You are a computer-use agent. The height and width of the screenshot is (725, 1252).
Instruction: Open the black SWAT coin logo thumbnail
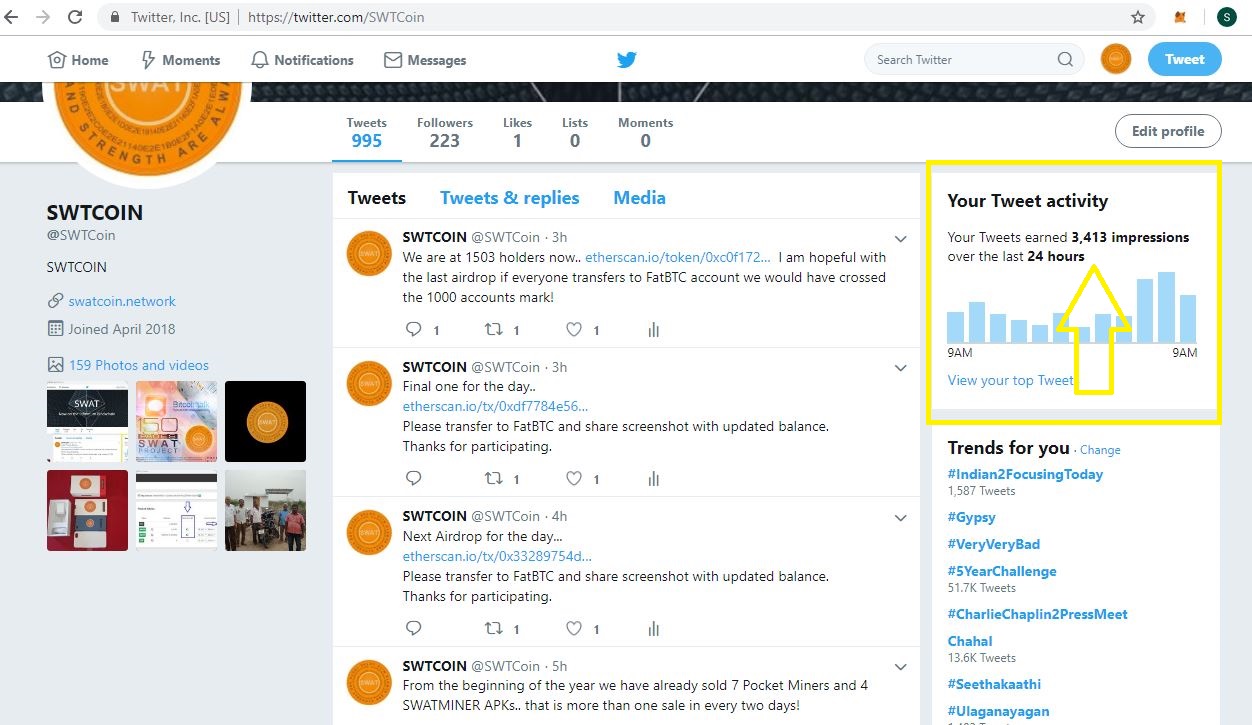[x=265, y=422]
